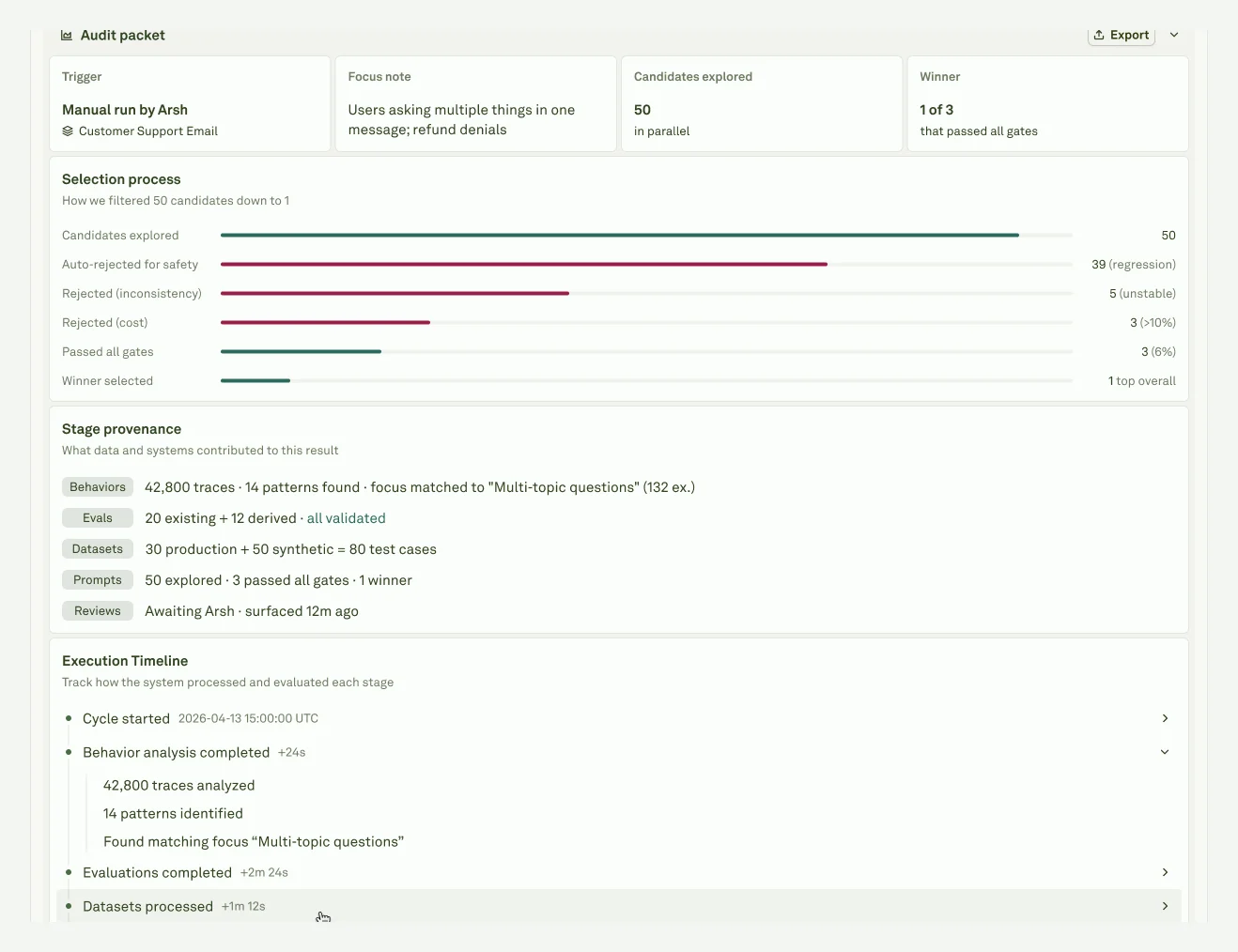
Task: Click the Prompts stage tag
Action: click(98, 580)
